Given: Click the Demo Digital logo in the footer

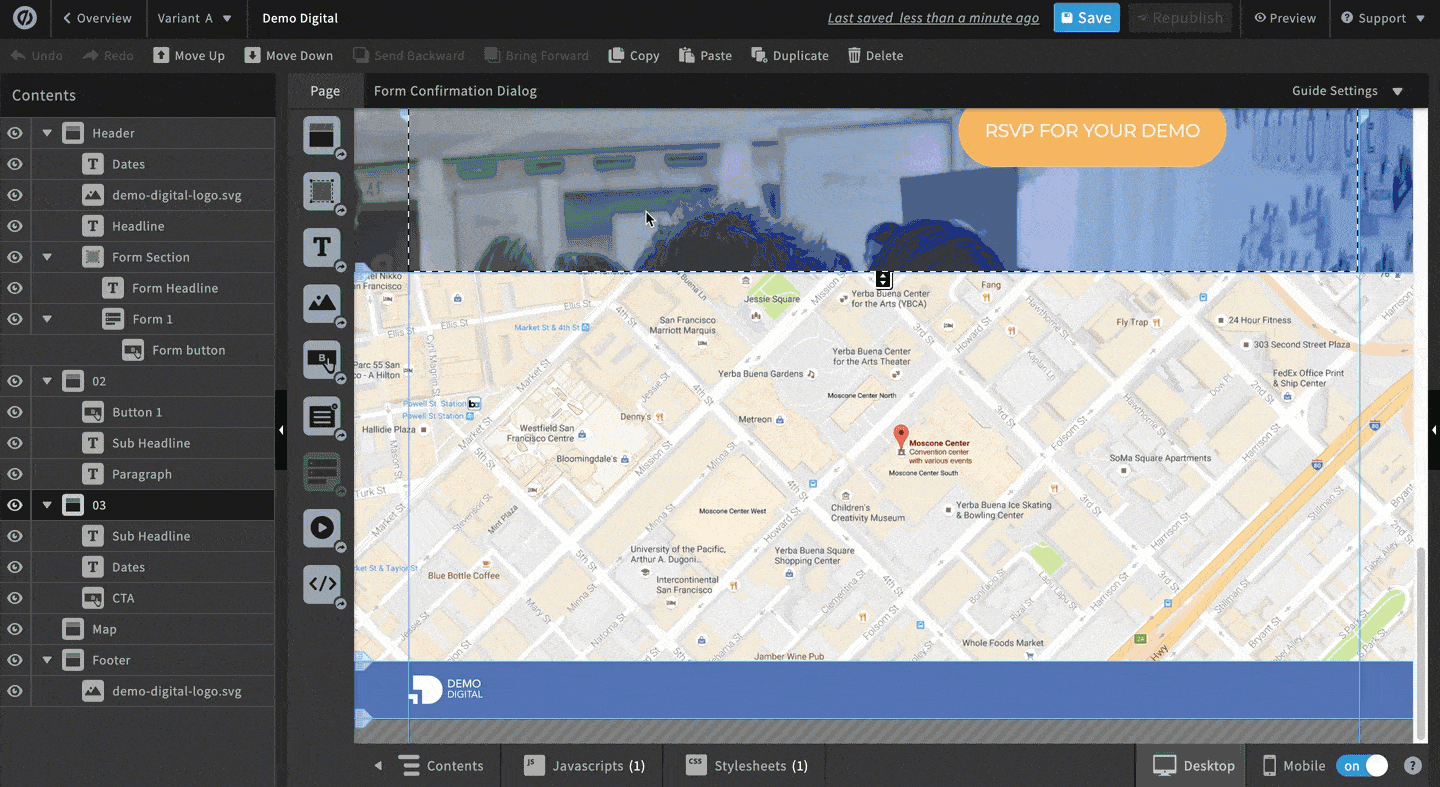Looking at the screenshot, I should pyautogui.click(x=446, y=689).
